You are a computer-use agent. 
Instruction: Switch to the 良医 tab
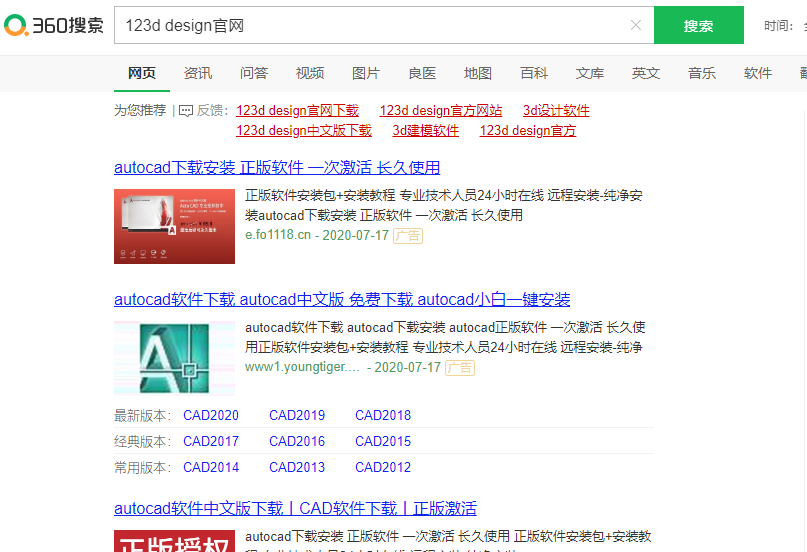422,73
